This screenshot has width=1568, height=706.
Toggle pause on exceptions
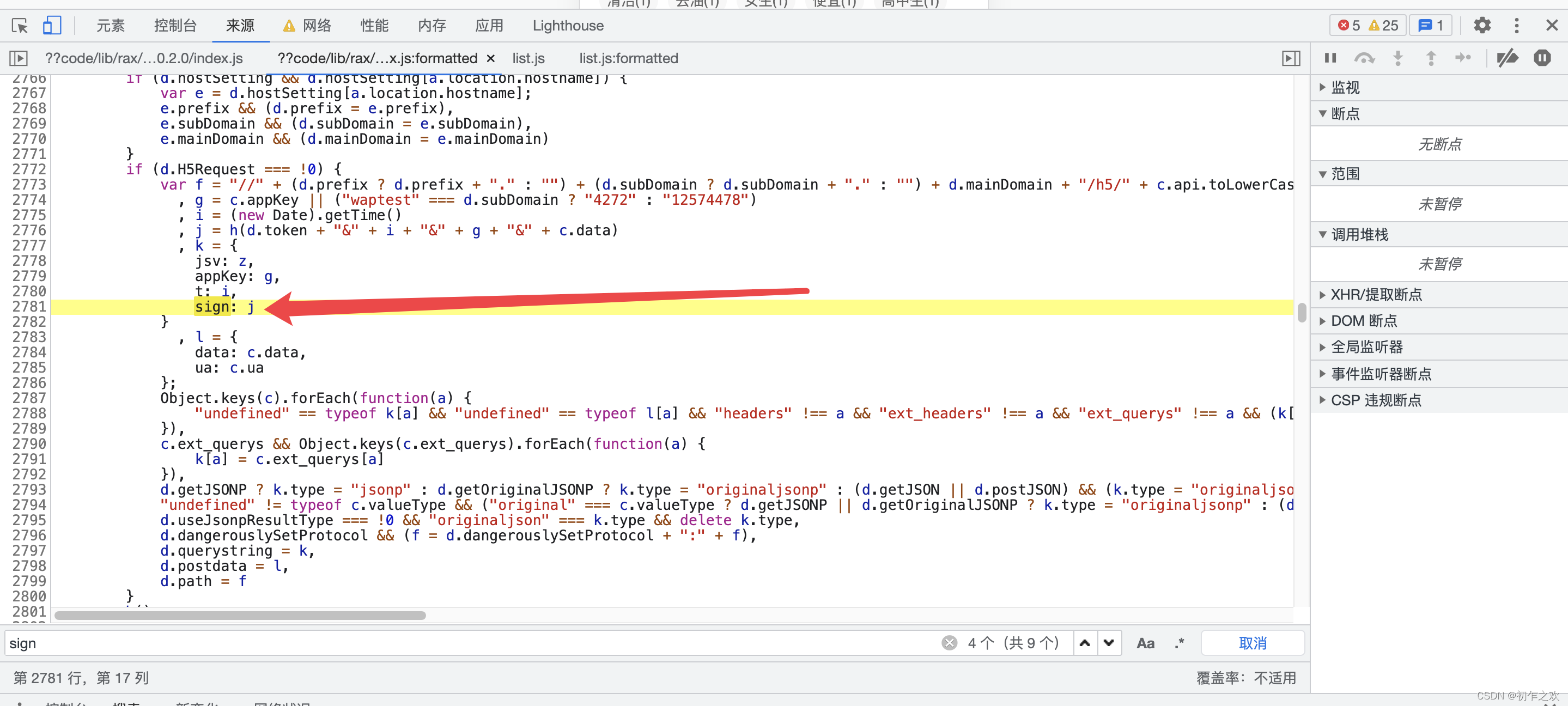point(1542,58)
